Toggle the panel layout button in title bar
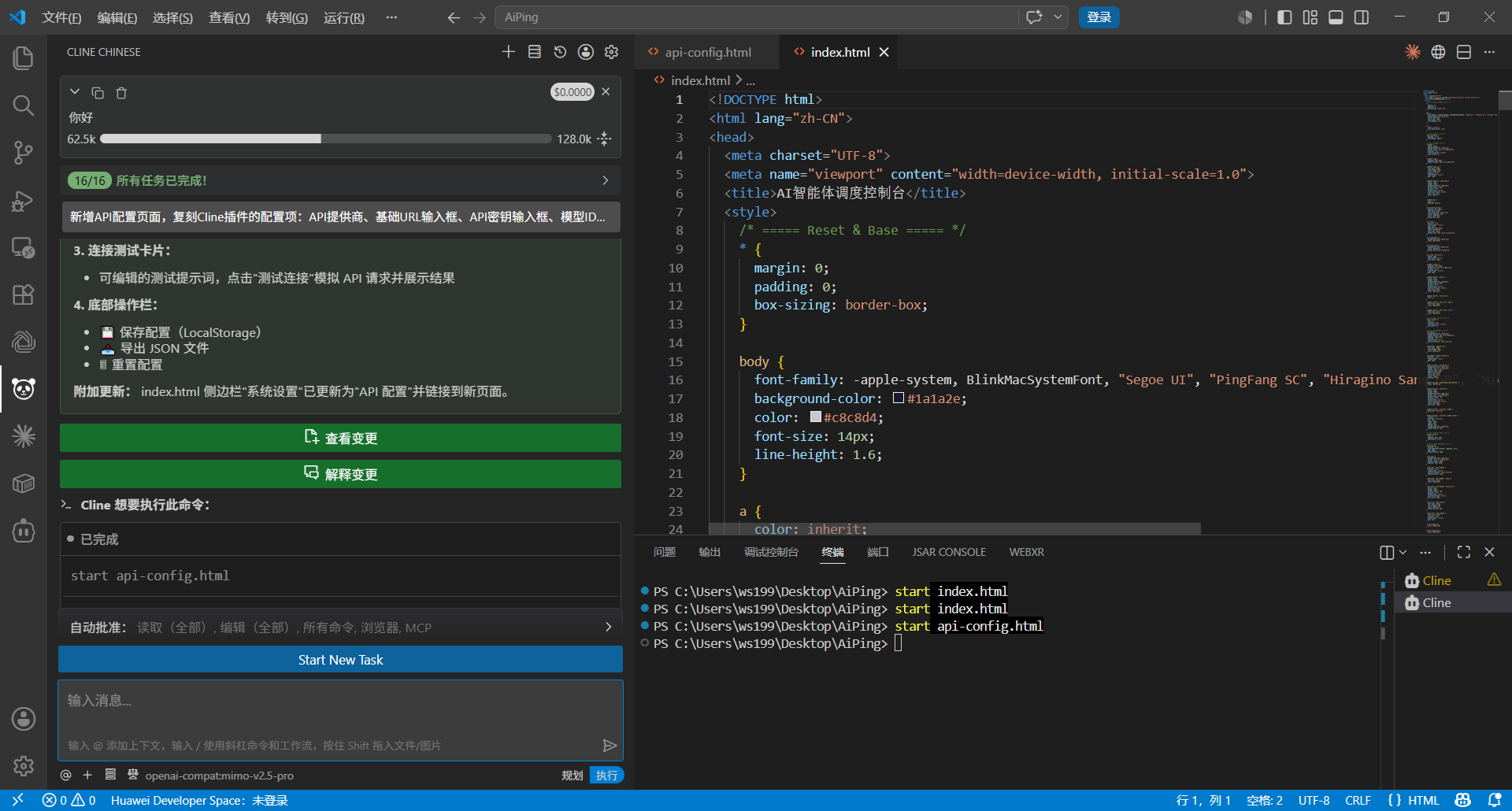 click(1336, 17)
